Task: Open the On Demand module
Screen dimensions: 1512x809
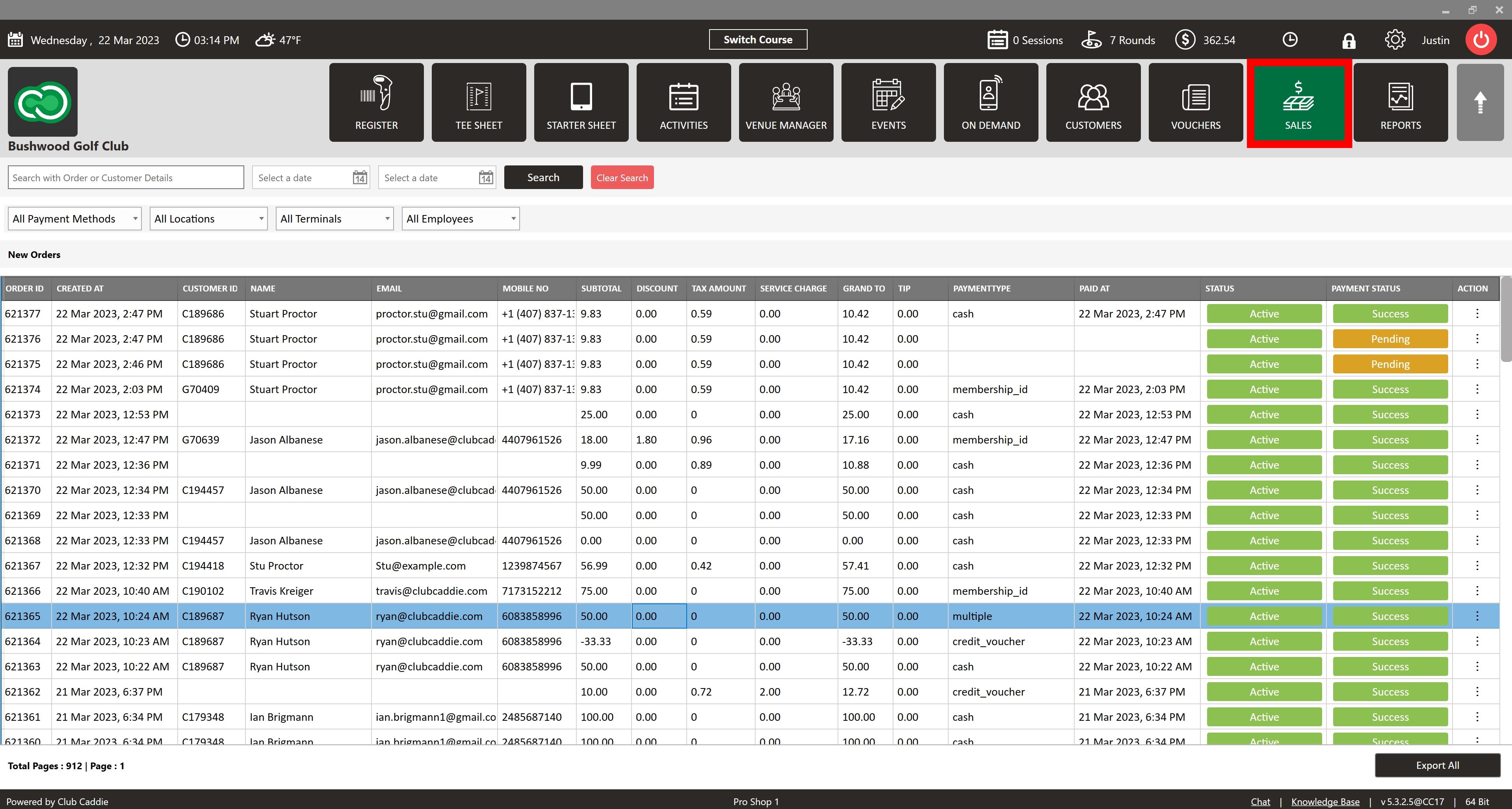Action: pos(991,103)
